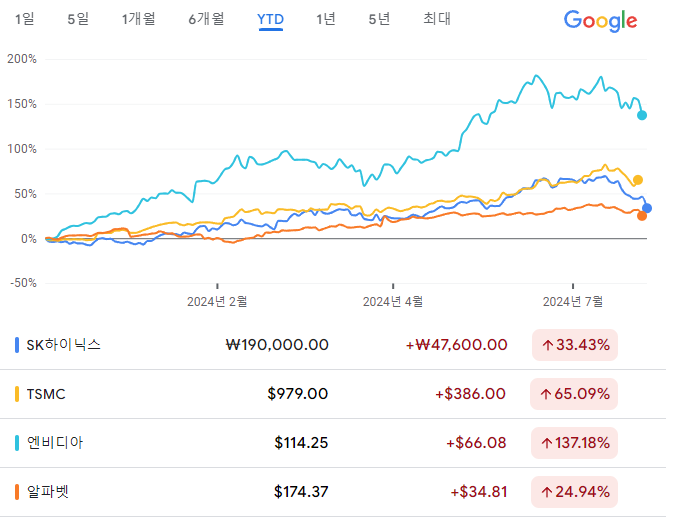Switch to the 5일 range tab
This screenshot has height=526, width=673.
[78, 19]
